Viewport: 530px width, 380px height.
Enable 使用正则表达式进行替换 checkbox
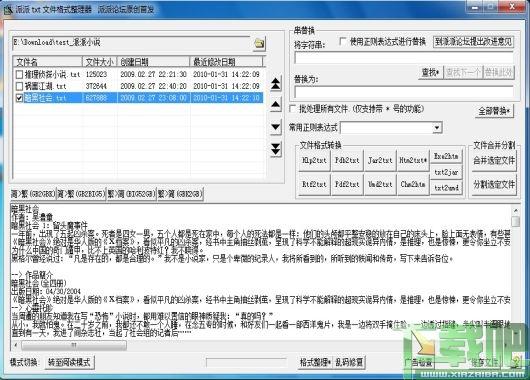(x=343, y=42)
